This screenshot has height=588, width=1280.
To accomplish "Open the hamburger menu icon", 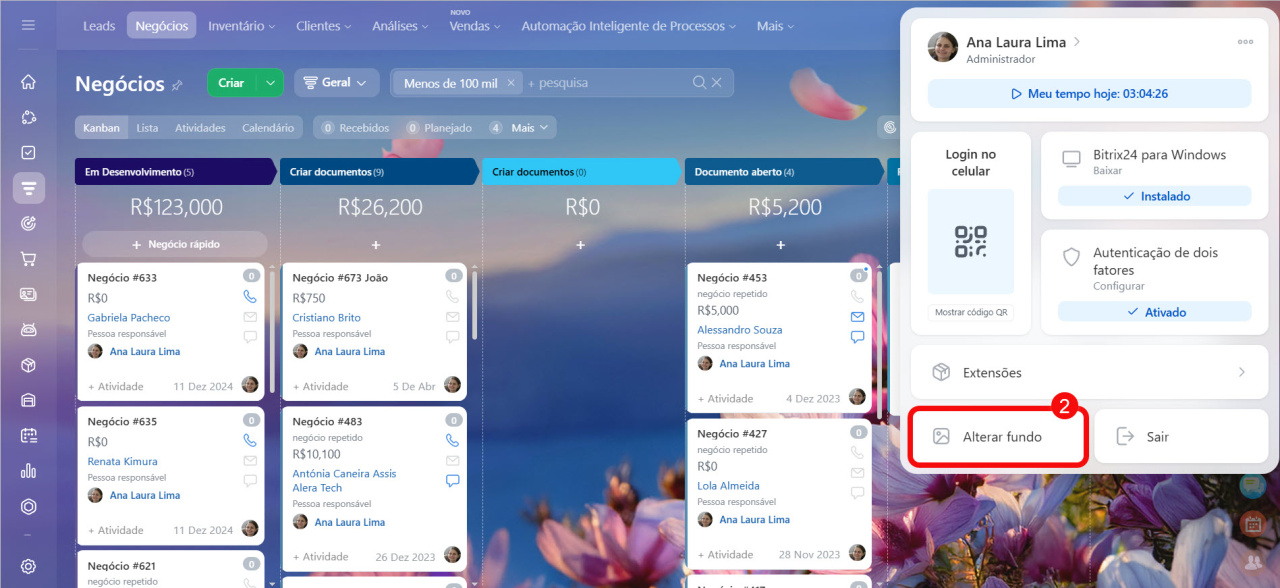I will 28,25.
